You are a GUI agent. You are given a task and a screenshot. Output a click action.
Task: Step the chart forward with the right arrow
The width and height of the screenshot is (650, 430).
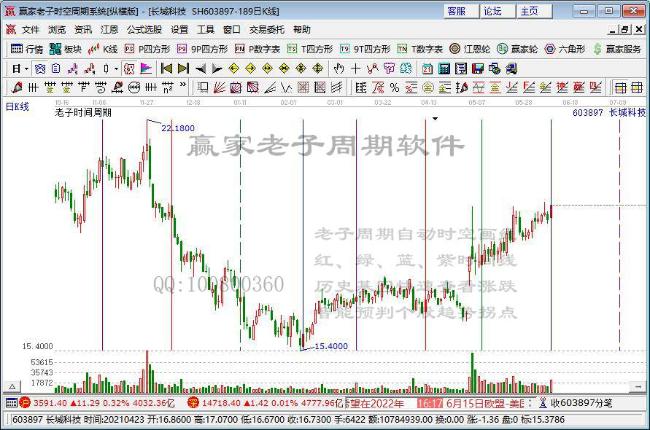[x=217, y=68]
